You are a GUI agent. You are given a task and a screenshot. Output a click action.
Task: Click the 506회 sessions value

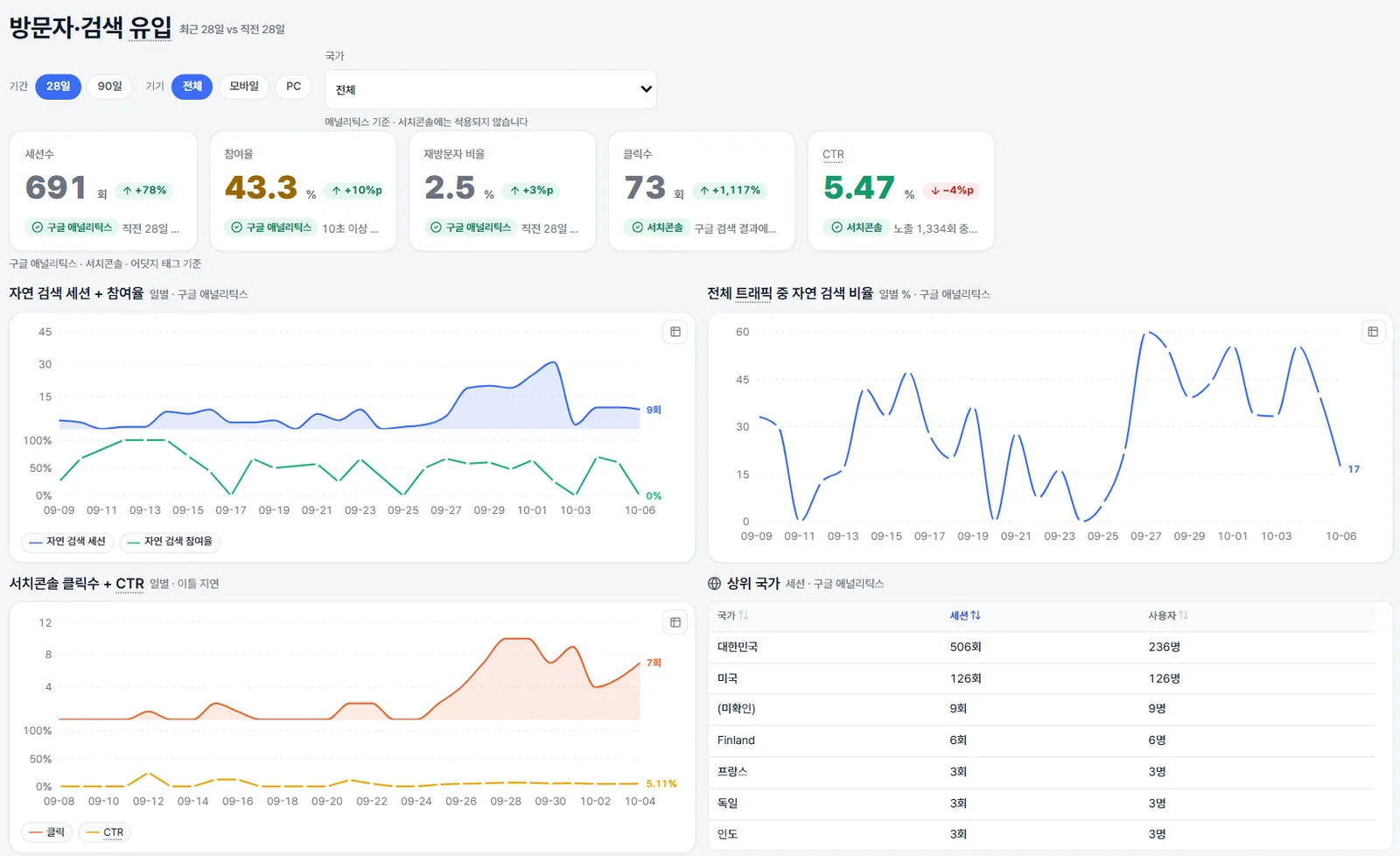click(965, 648)
